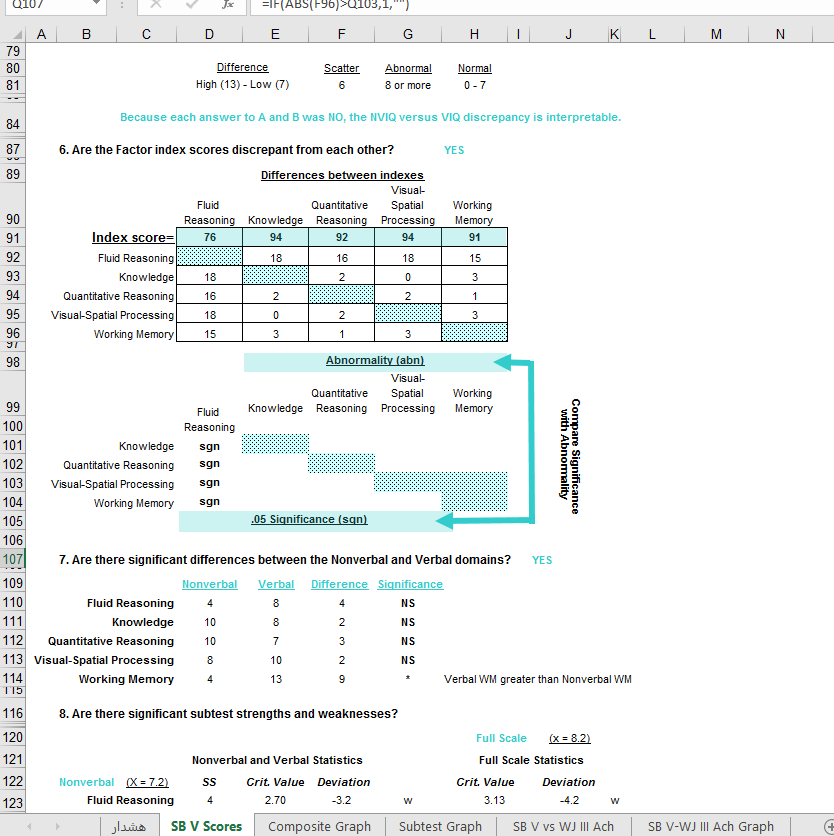Select row 91 header
The width and height of the screenshot is (834, 836).
pyautogui.click(x=14, y=238)
